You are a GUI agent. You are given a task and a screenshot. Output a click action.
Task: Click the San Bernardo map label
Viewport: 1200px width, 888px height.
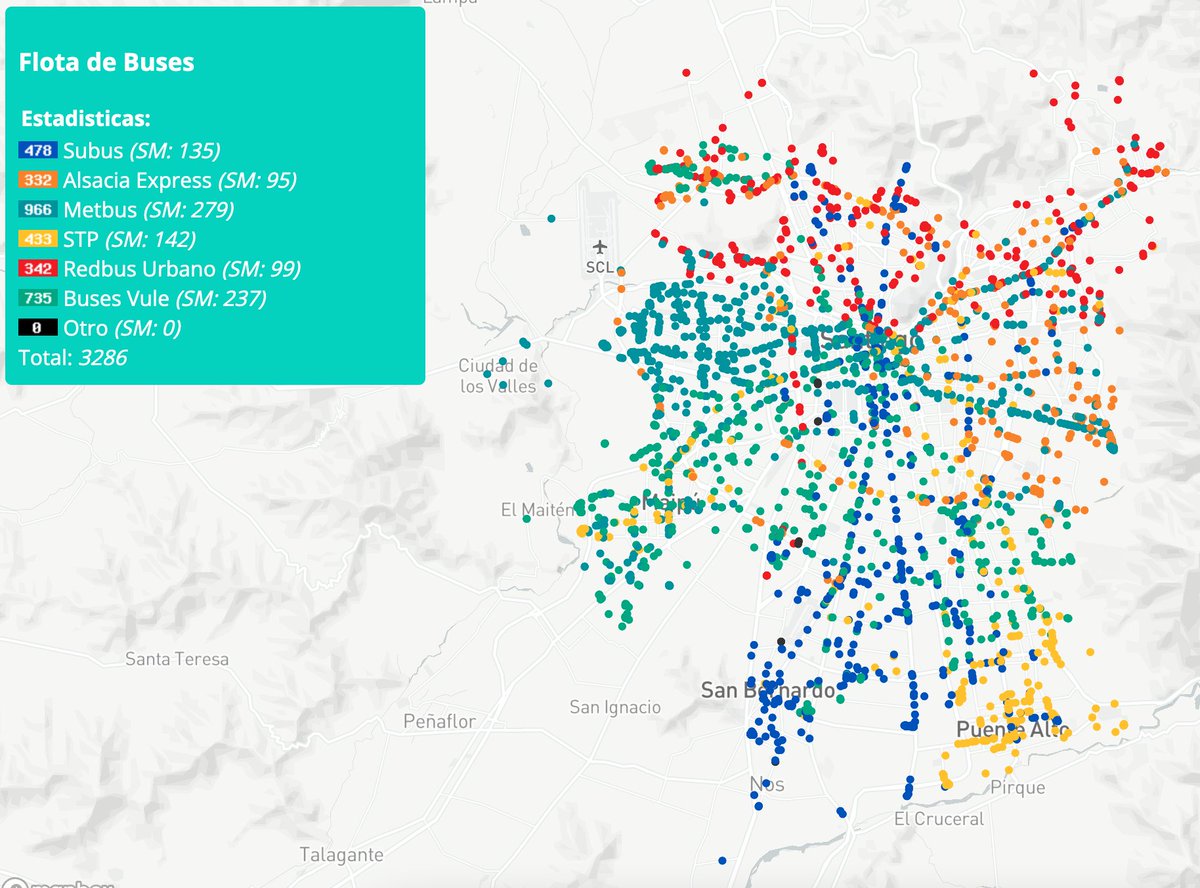pos(768,690)
